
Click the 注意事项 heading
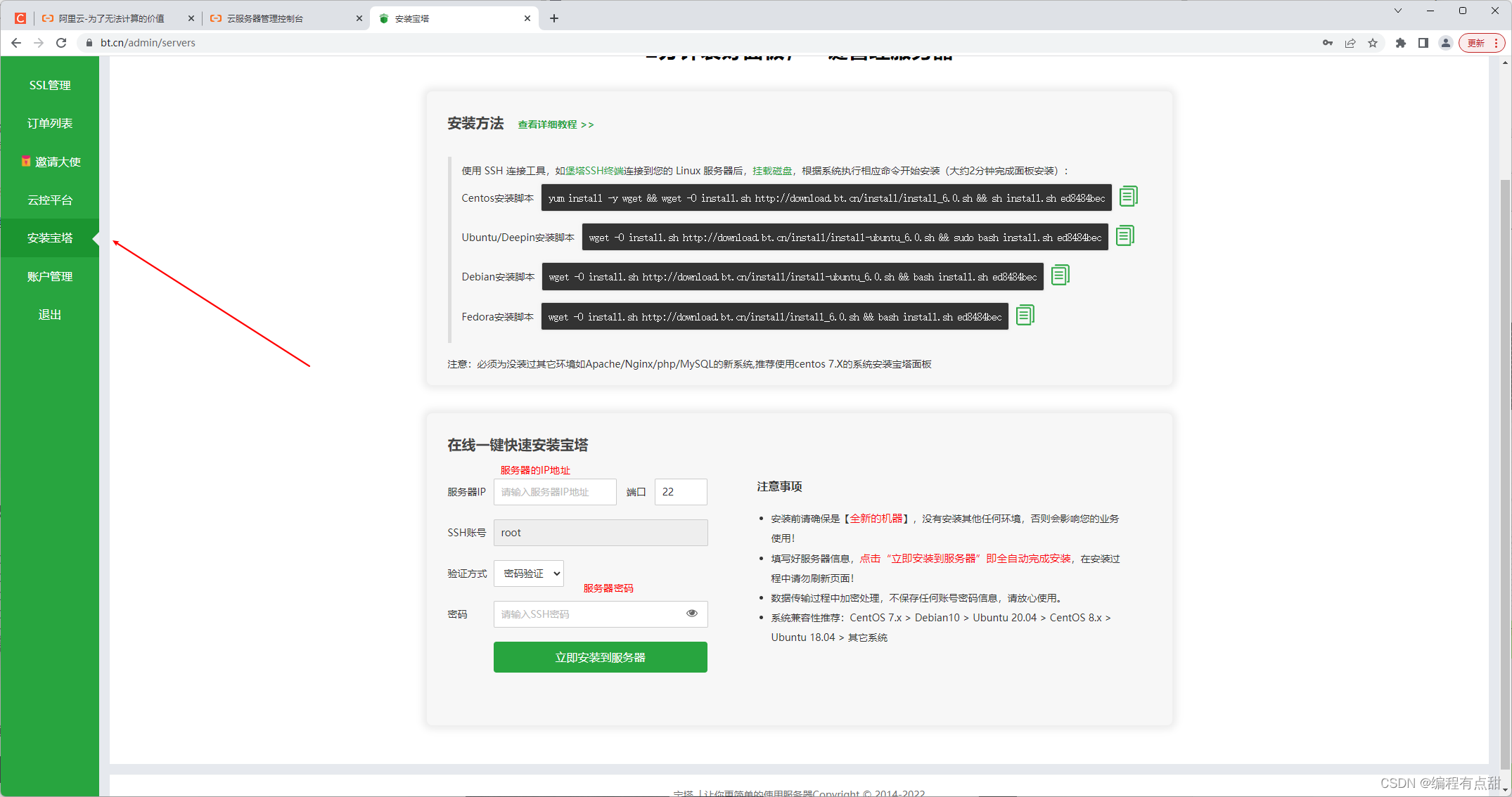779,486
